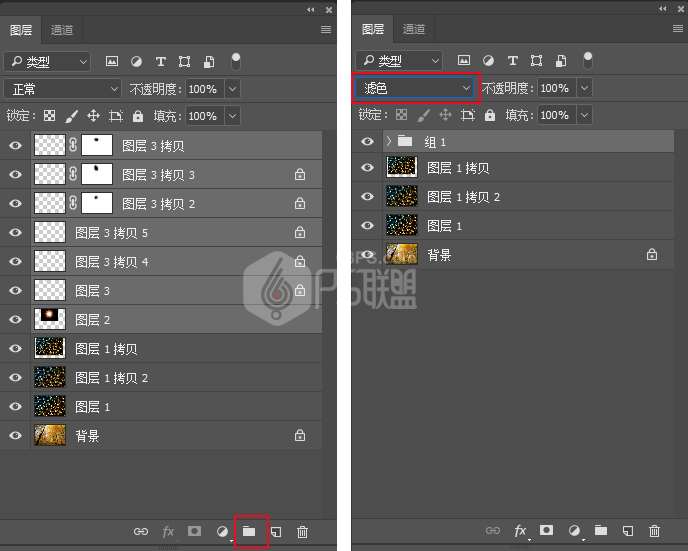Select 背景 layer thumbnail in right panel
688x551 pixels.
click(401, 254)
